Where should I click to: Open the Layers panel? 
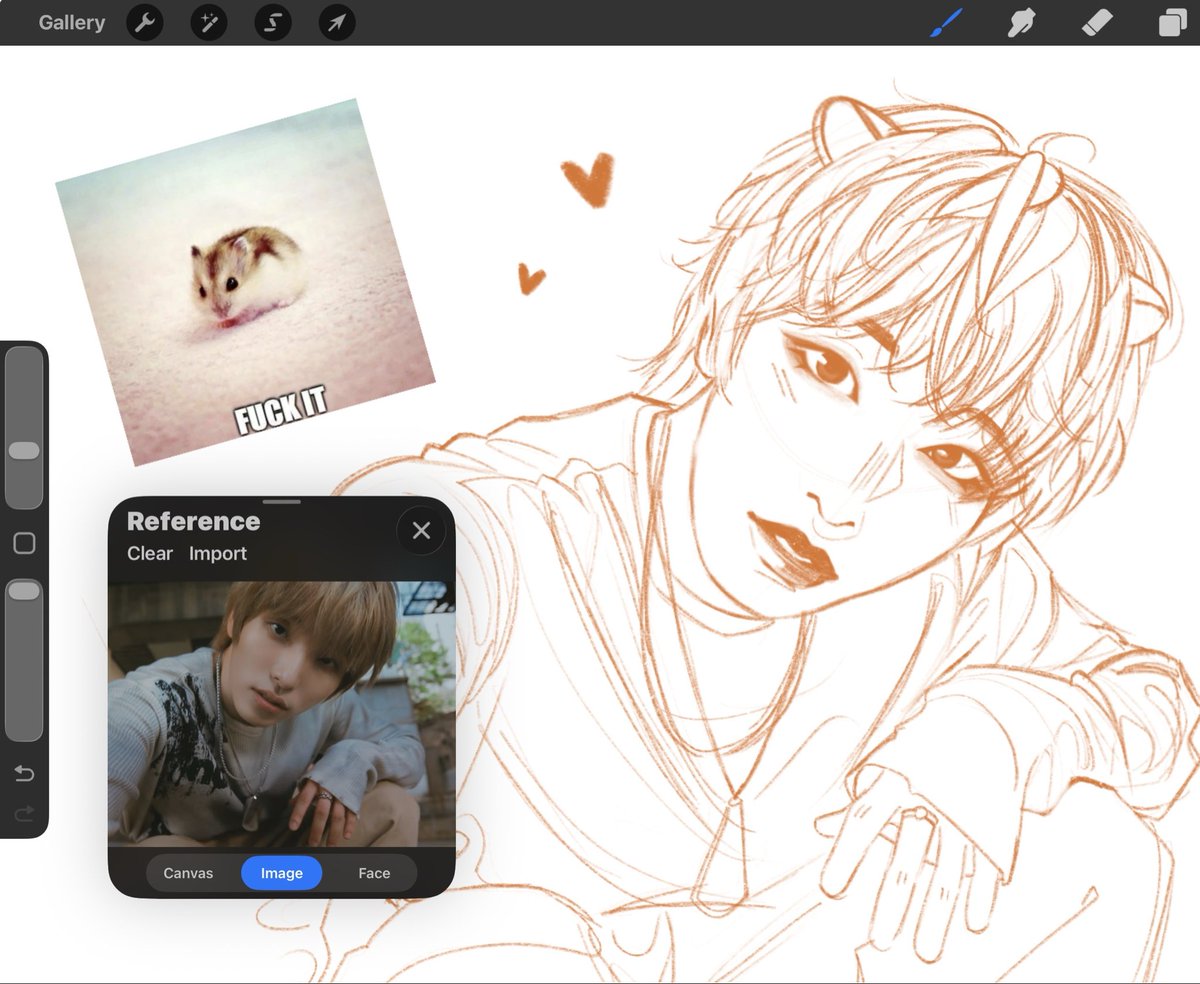[1172, 22]
